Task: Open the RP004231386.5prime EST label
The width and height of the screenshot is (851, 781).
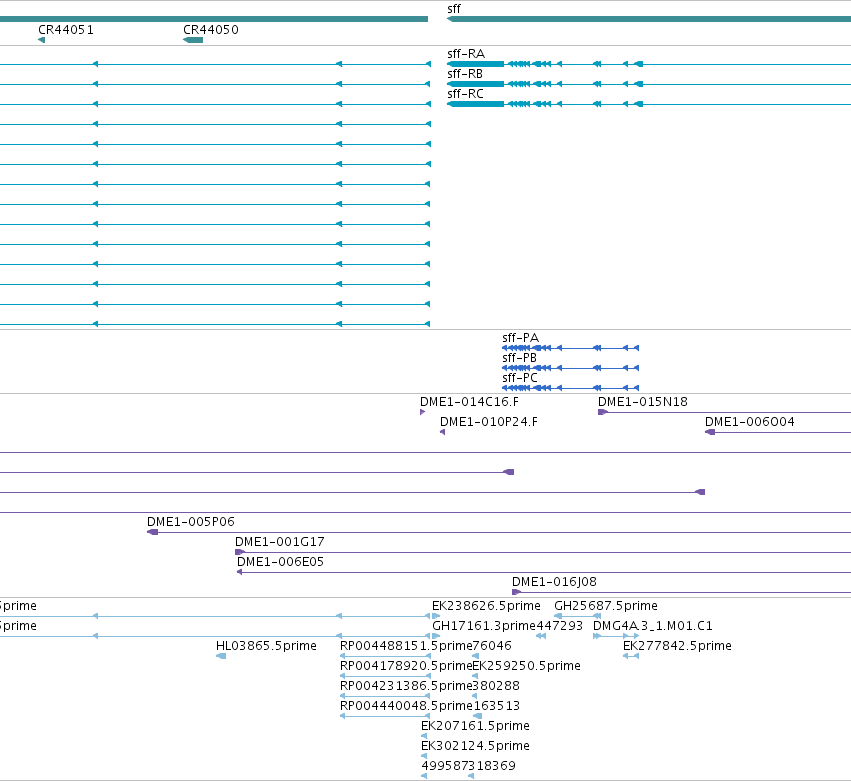Action: point(406,687)
